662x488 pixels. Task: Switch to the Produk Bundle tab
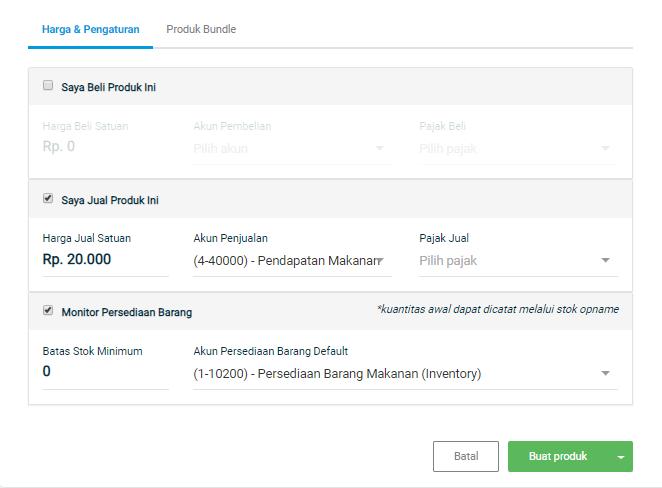(x=201, y=30)
